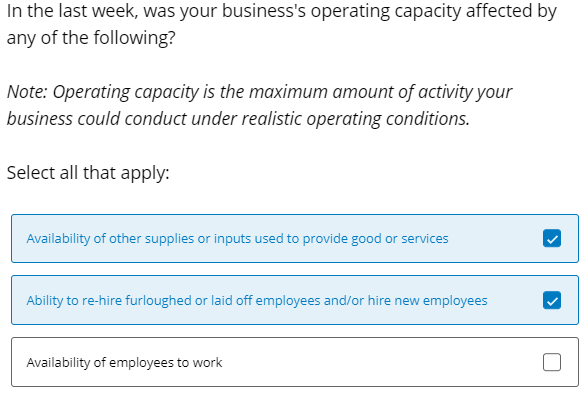Click the italic note defining operating capacity
586x398 pixels.
point(259,105)
